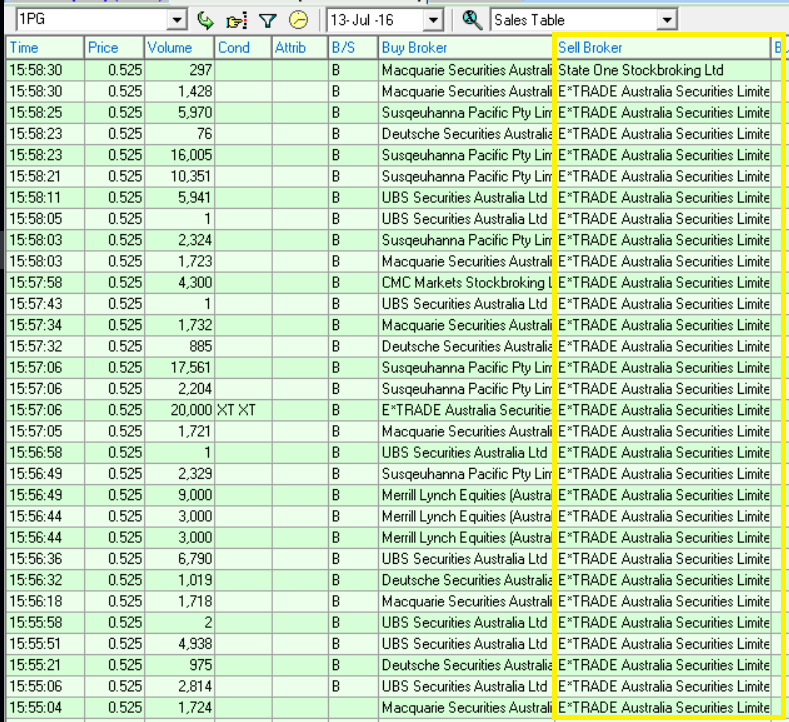Screen dimensions: 789x722
Task: Click the time cell 15:58:11
Action: 44,198
